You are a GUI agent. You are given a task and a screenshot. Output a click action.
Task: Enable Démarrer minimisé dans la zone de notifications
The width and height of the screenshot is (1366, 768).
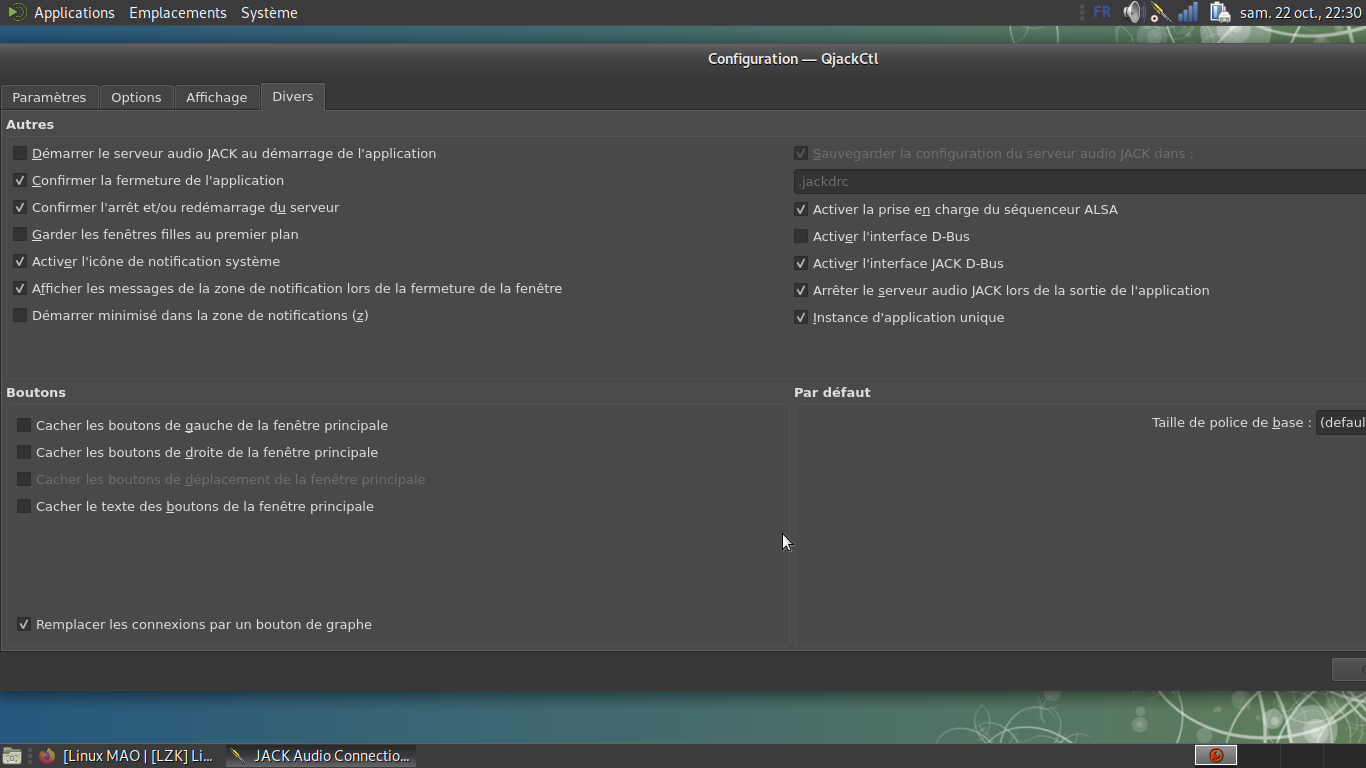tap(20, 315)
